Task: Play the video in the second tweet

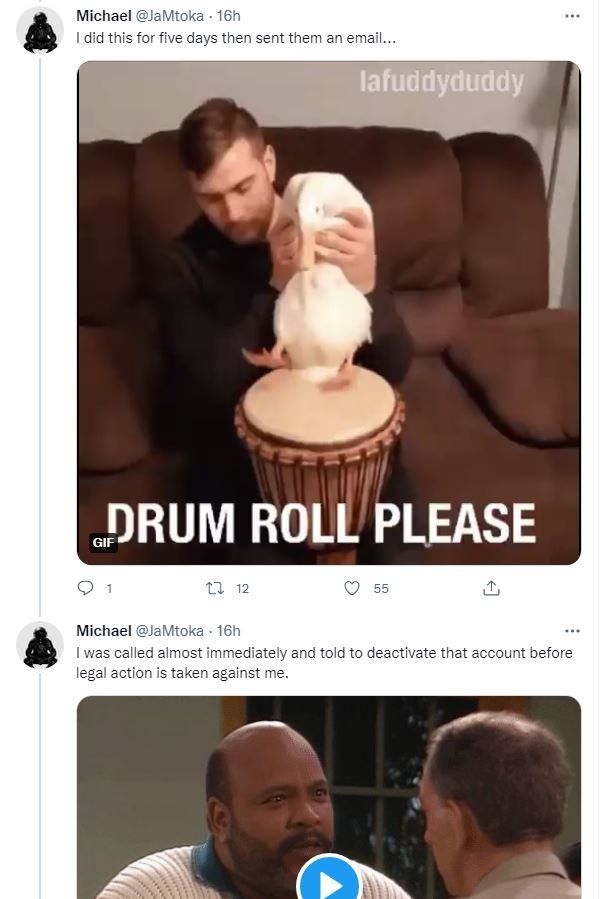Action: click(328, 880)
